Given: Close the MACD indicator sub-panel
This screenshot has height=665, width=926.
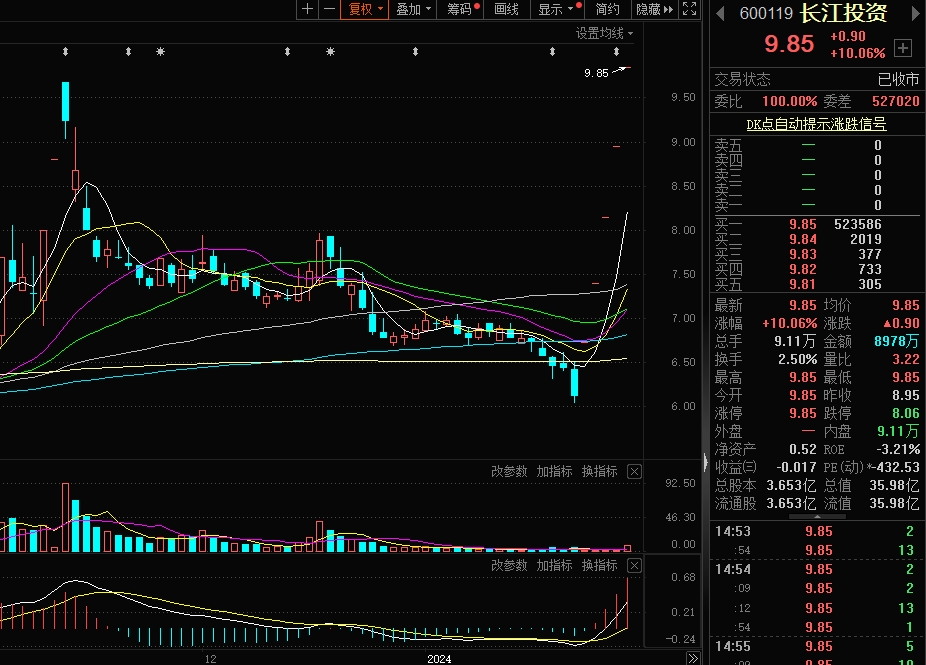Looking at the screenshot, I should tap(634, 566).
